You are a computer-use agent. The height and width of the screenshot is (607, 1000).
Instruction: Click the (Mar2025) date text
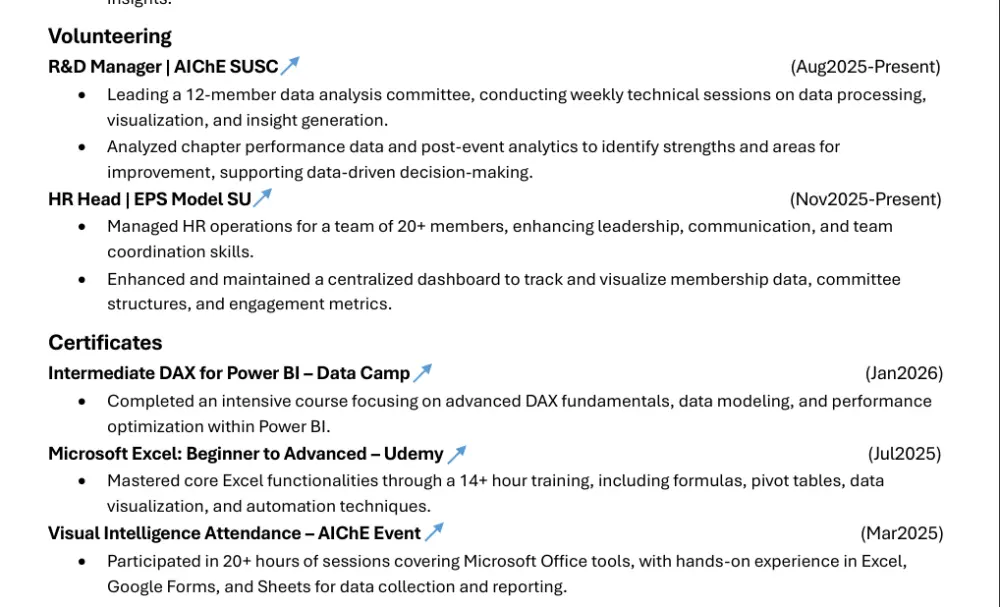[902, 533]
